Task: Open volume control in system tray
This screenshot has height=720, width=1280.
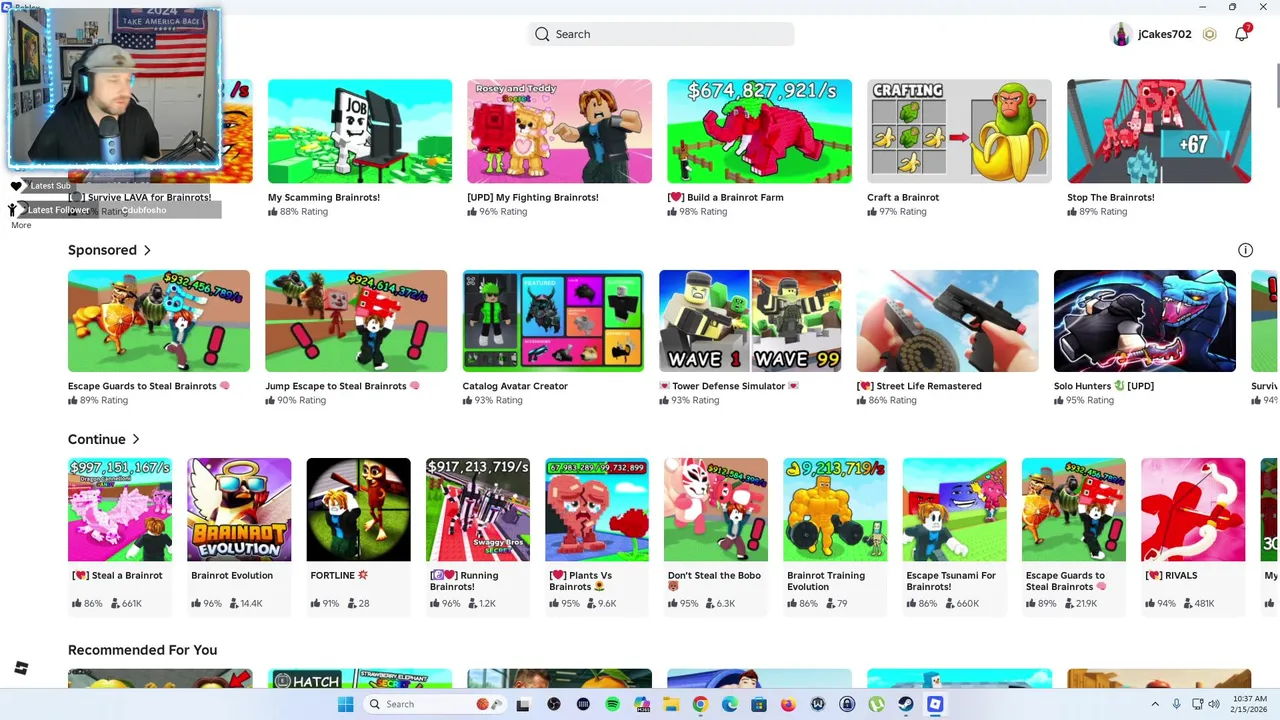Action: click(x=1214, y=704)
